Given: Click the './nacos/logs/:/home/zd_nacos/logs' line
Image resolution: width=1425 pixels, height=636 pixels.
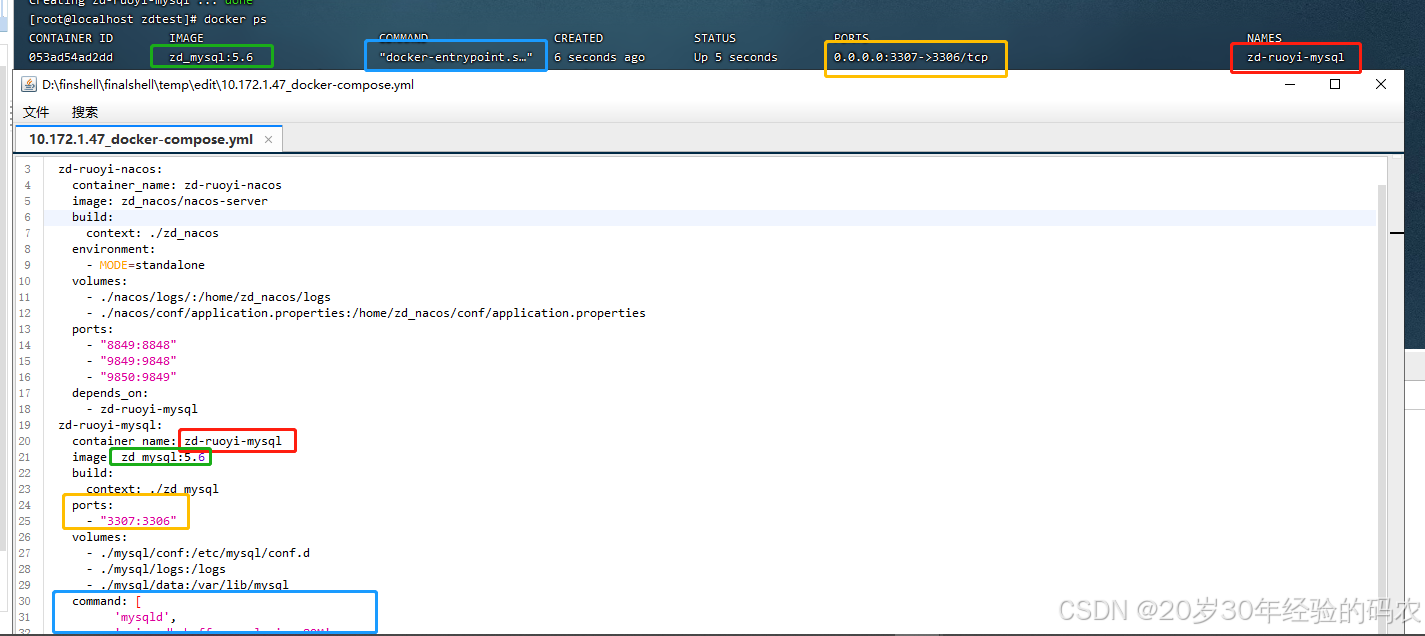Looking at the screenshot, I should tap(208, 297).
